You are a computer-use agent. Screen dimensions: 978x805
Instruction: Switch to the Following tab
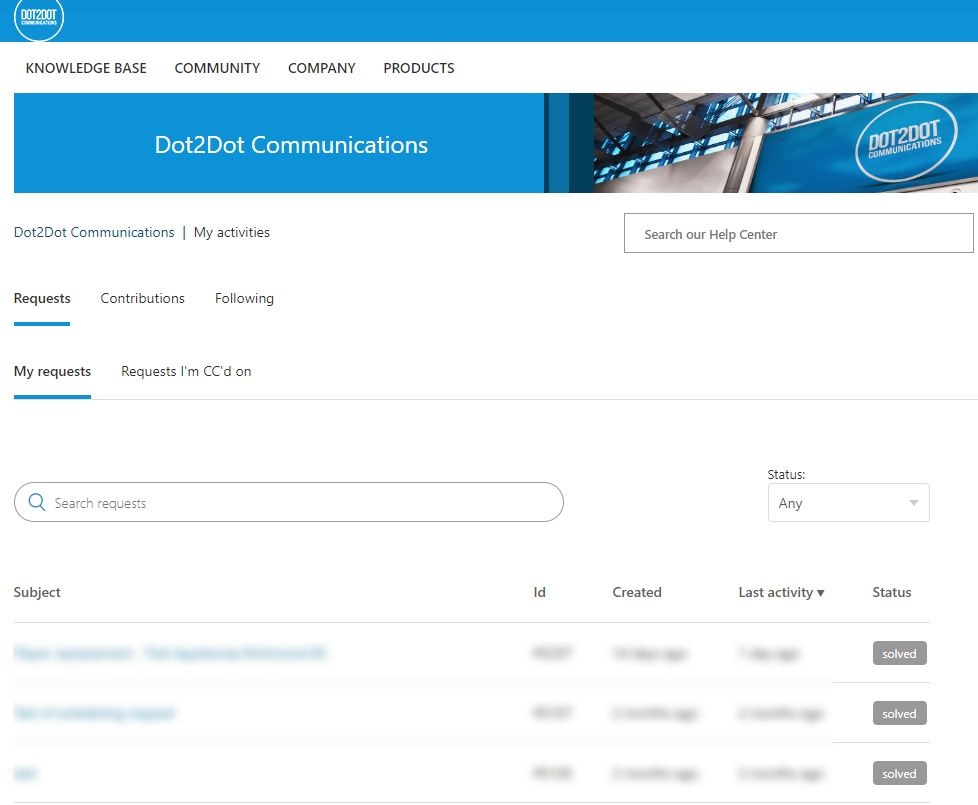pos(244,298)
